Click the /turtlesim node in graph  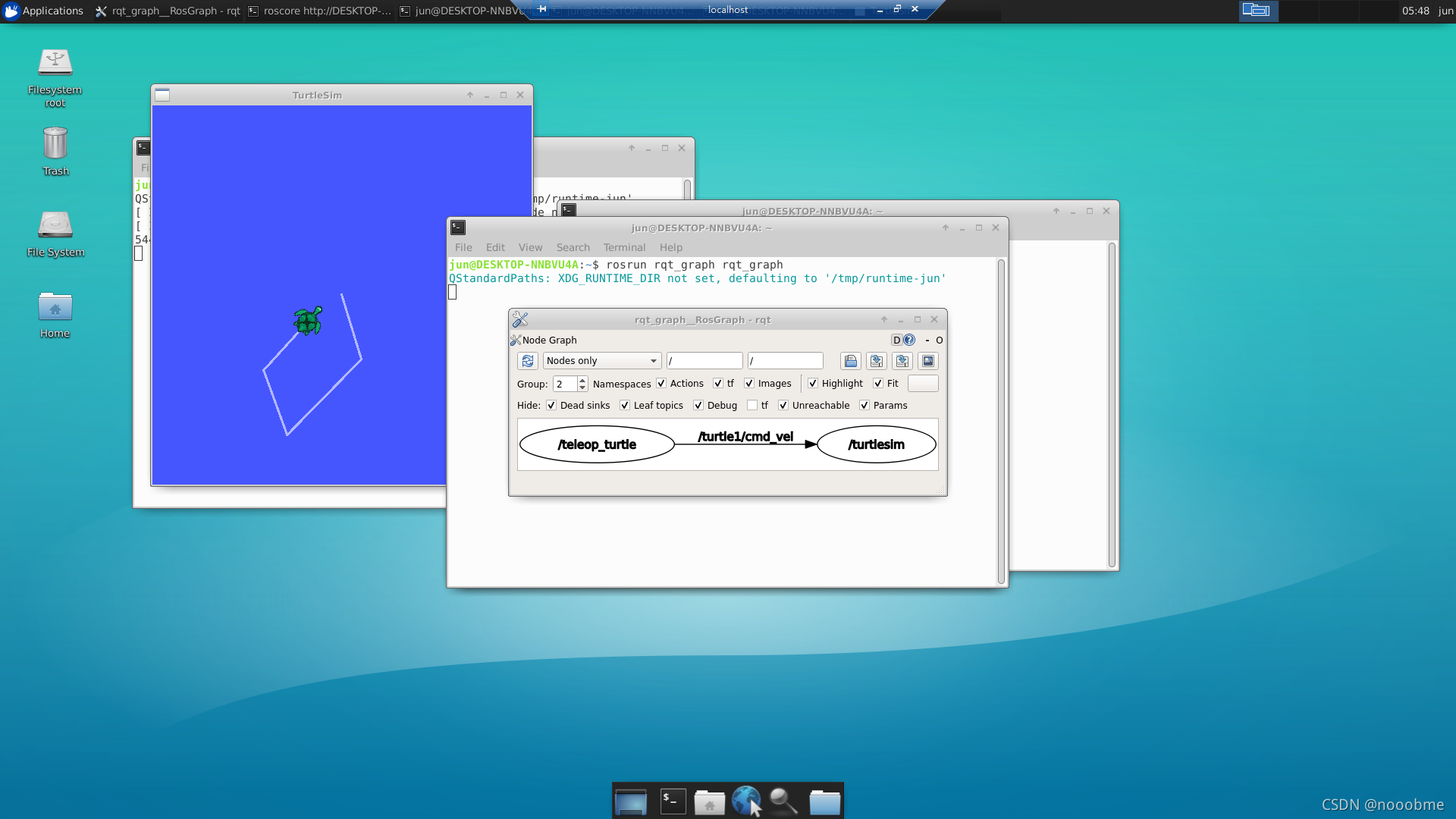876,444
